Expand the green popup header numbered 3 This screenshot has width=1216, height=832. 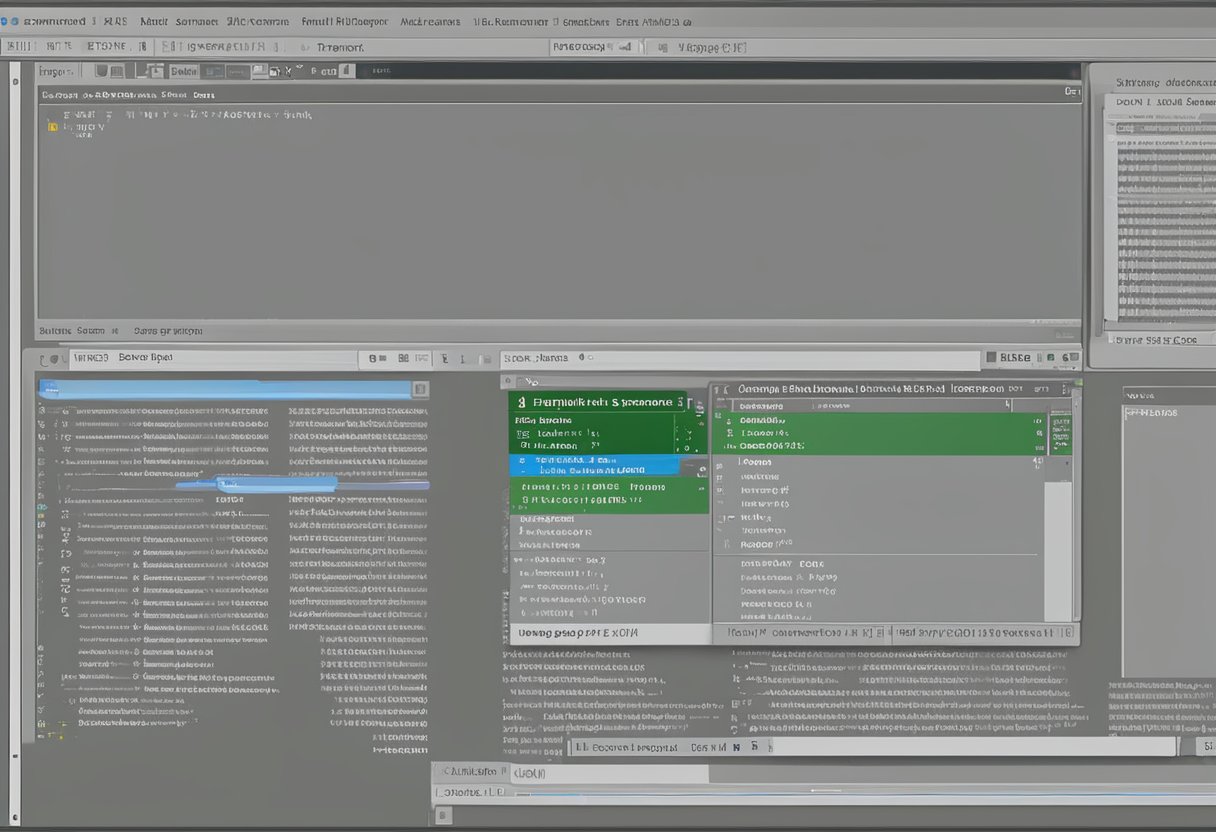tap(598, 402)
